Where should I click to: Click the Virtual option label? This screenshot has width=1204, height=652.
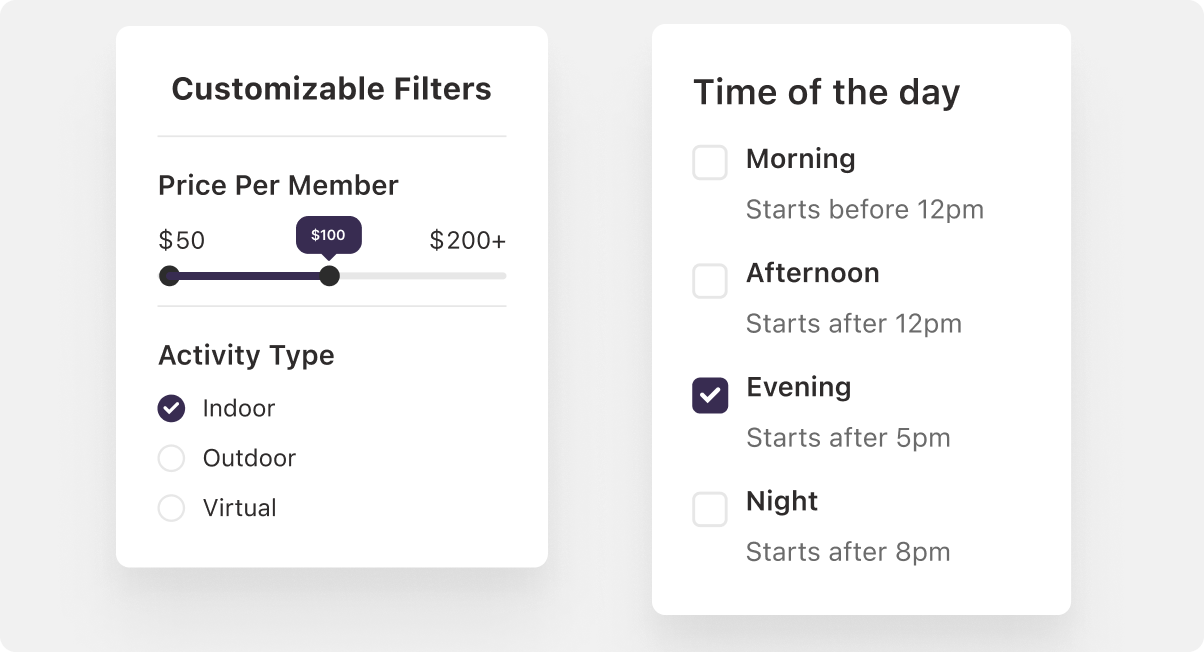coord(239,508)
